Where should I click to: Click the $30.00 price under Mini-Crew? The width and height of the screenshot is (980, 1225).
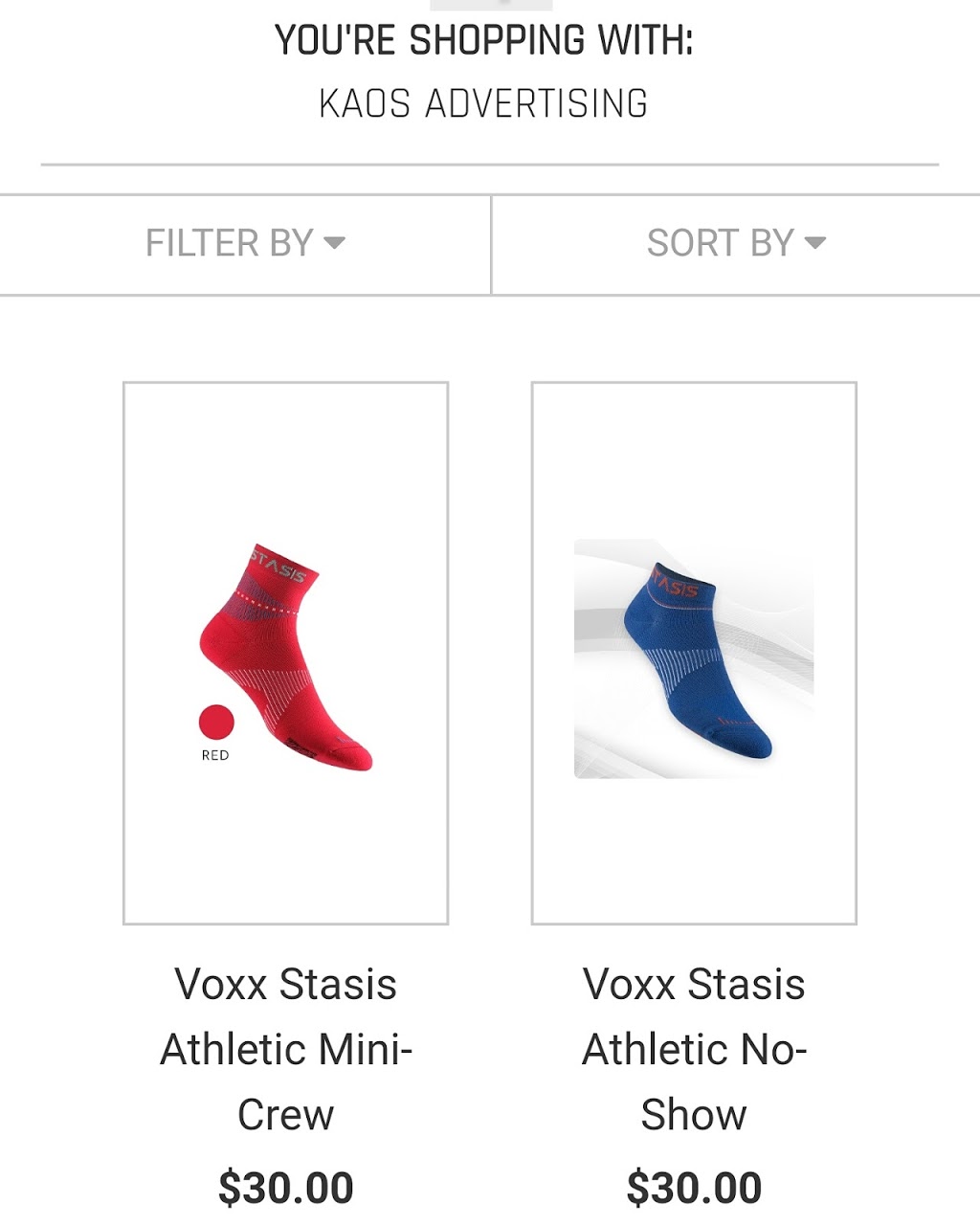[286, 1188]
